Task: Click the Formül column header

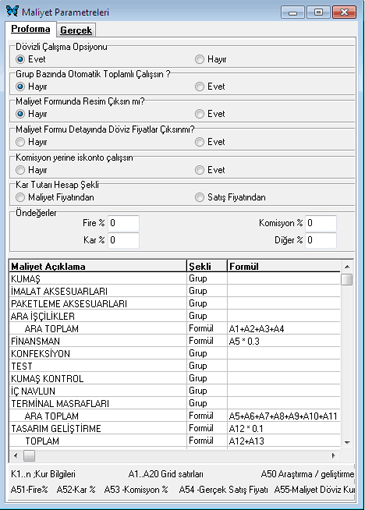Action: tap(284, 266)
